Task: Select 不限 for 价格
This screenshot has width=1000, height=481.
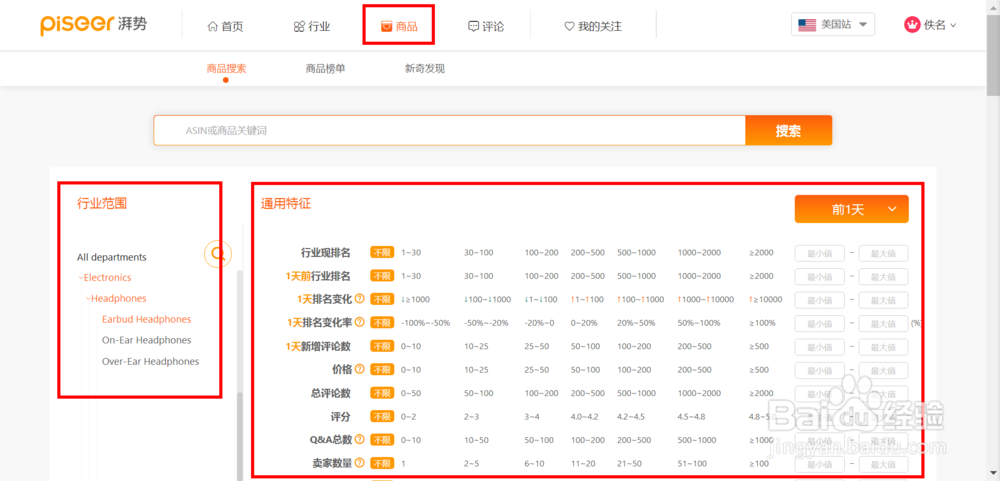Action: click(382, 369)
